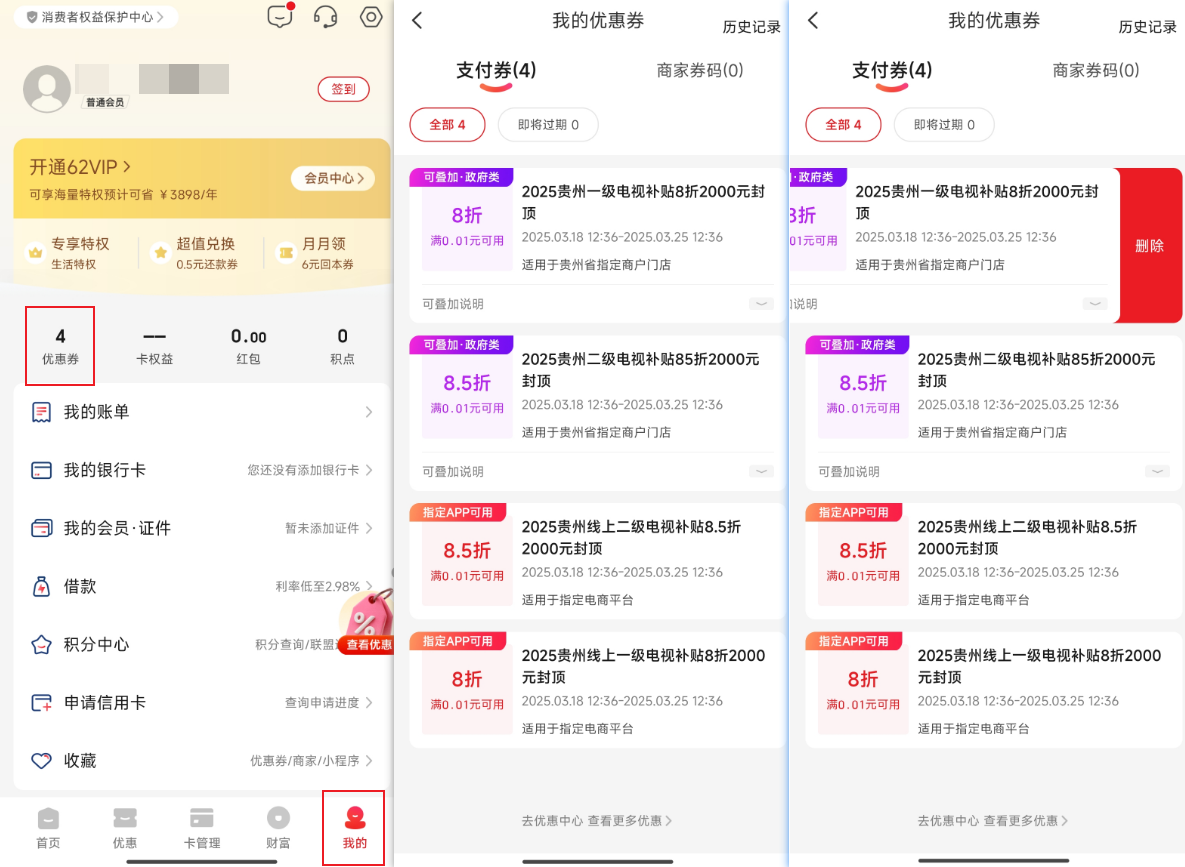1185x867 pixels.
Task: Open 2025贵州线上一级电视补贴8折 coupon, right screen
Action: click(x=993, y=690)
